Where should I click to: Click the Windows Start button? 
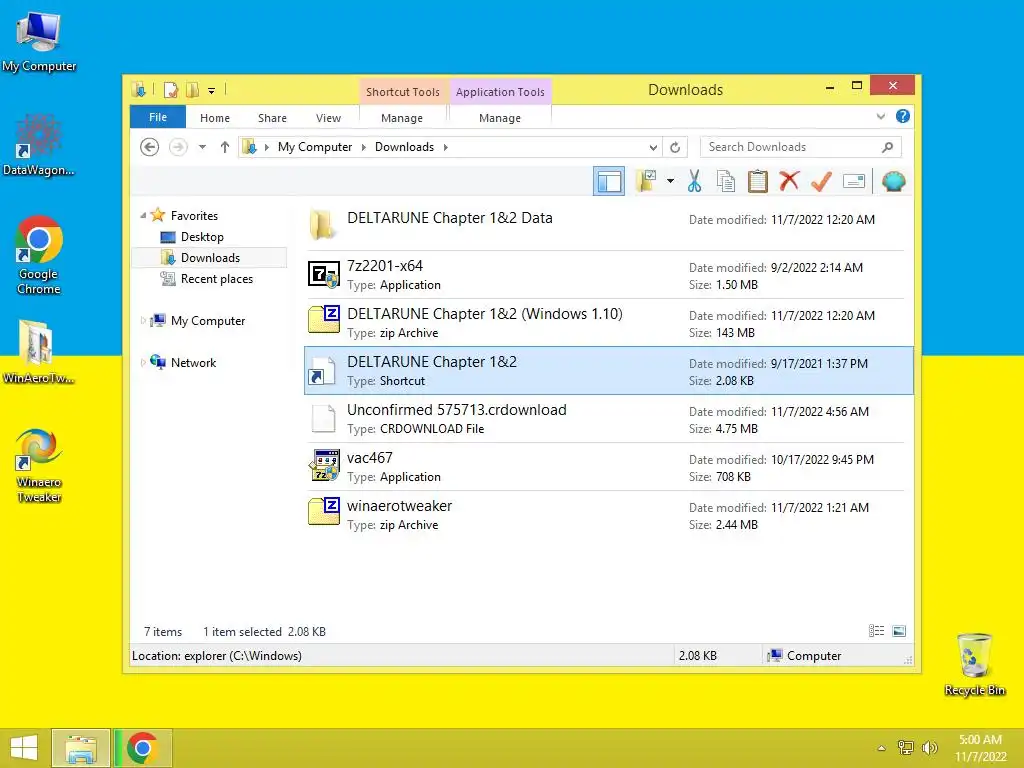[24, 748]
